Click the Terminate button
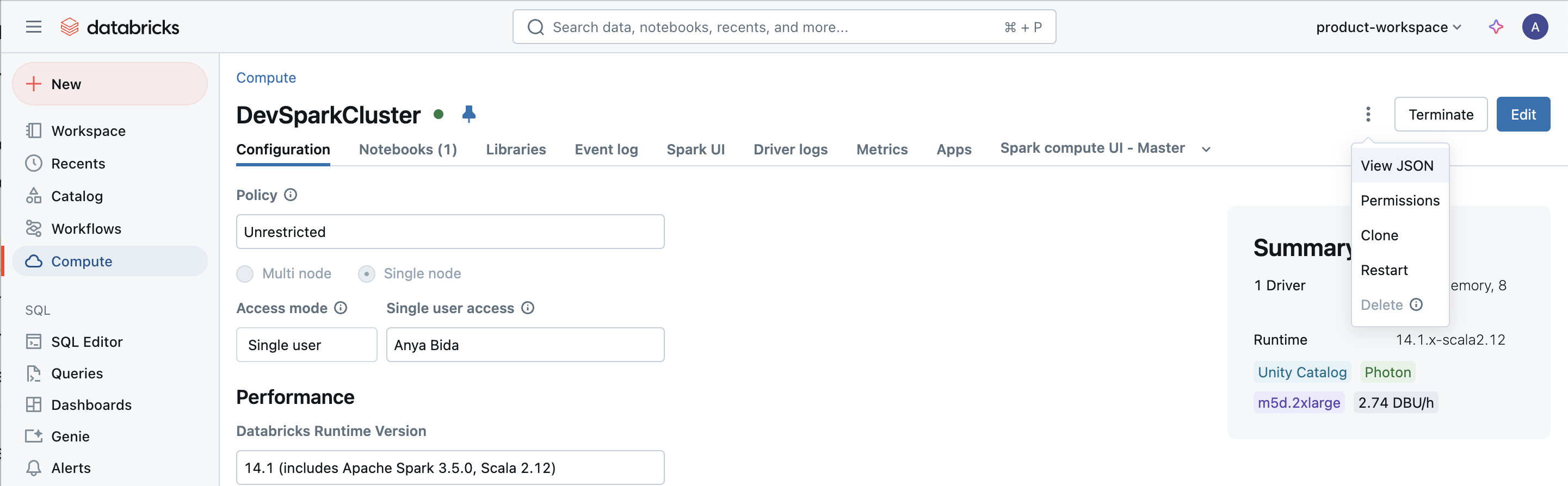The image size is (1568, 486). click(x=1440, y=114)
